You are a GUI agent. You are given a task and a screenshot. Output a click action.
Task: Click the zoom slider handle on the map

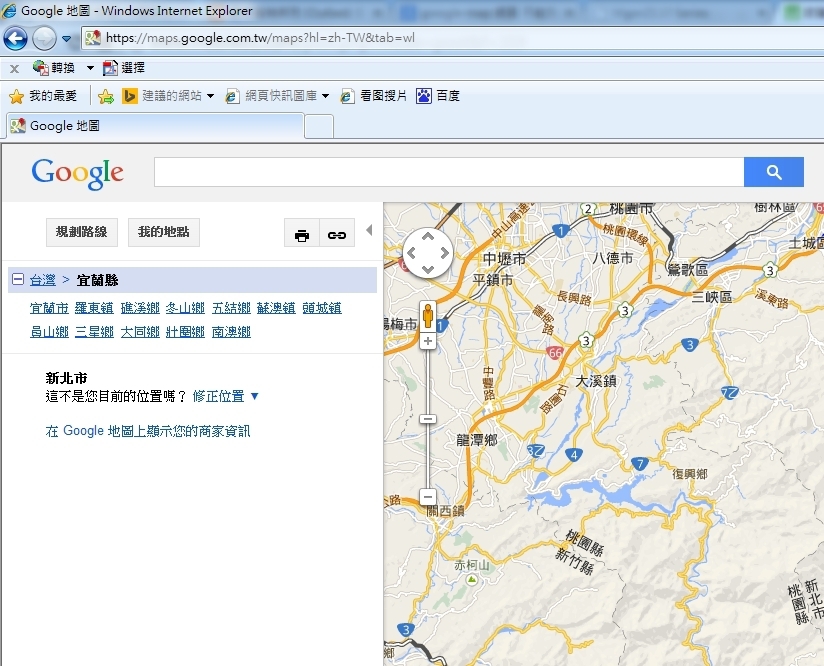[428, 419]
